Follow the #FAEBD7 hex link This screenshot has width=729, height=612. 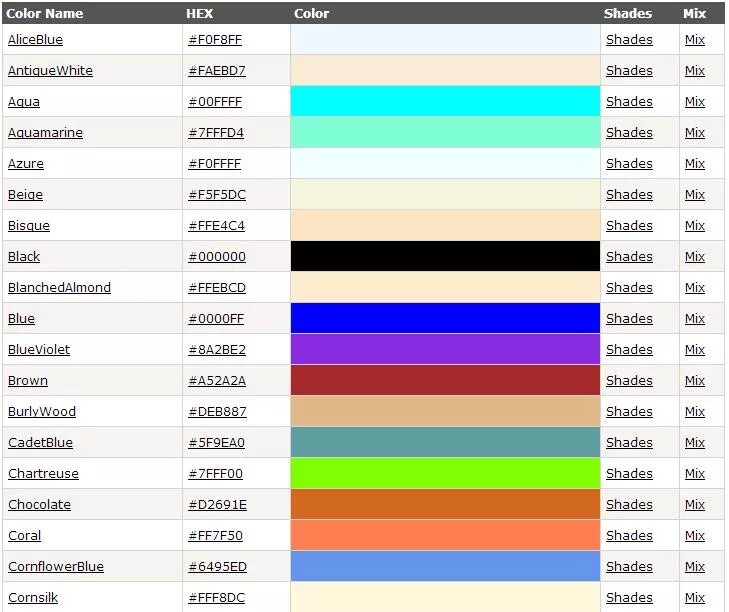point(217,71)
